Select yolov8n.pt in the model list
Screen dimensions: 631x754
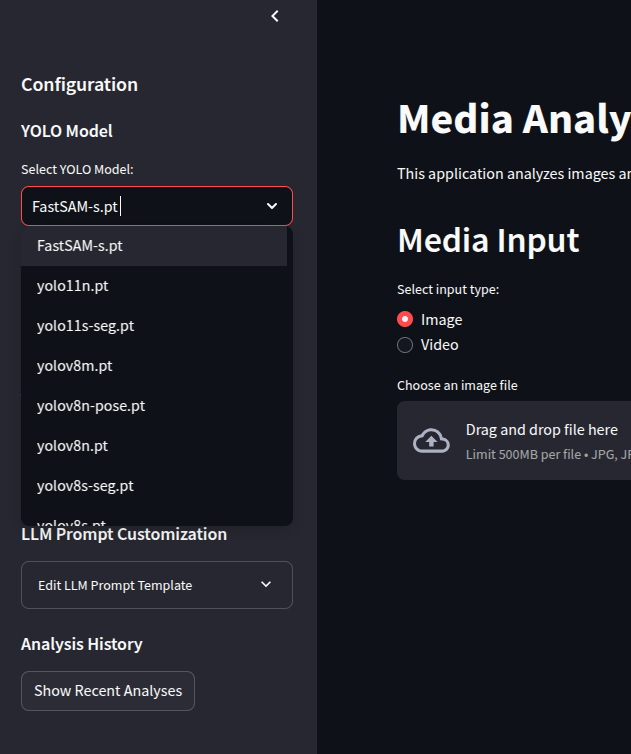pyautogui.click(x=154, y=446)
